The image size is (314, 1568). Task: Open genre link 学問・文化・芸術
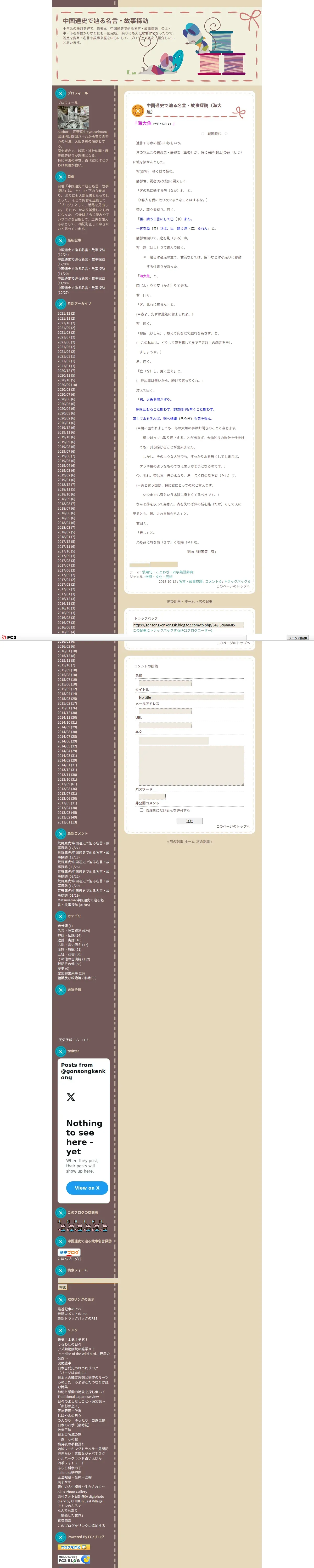[x=159, y=577]
